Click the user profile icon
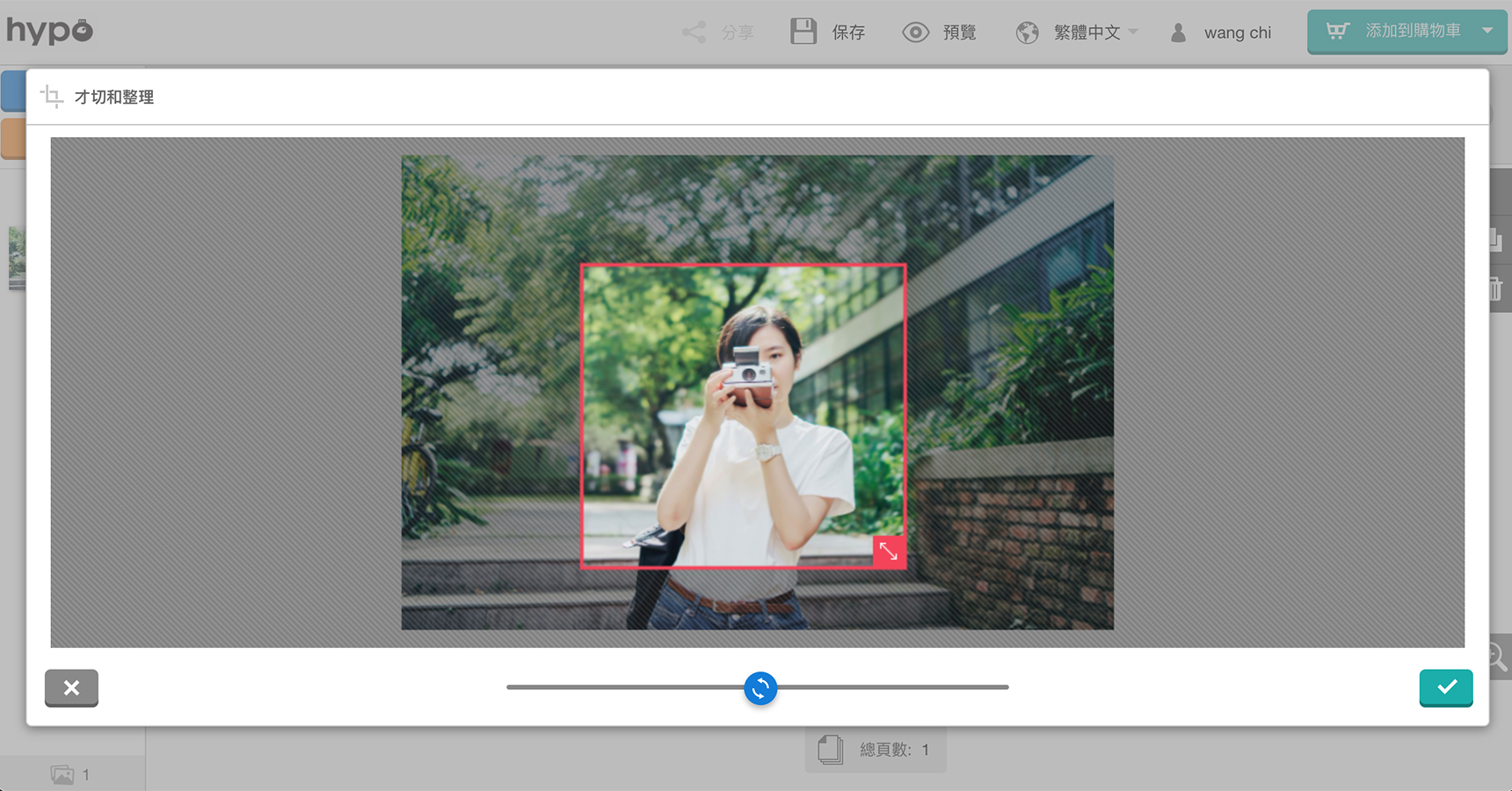The height and width of the screenshot is (791, 1512). coord(1178,33)
